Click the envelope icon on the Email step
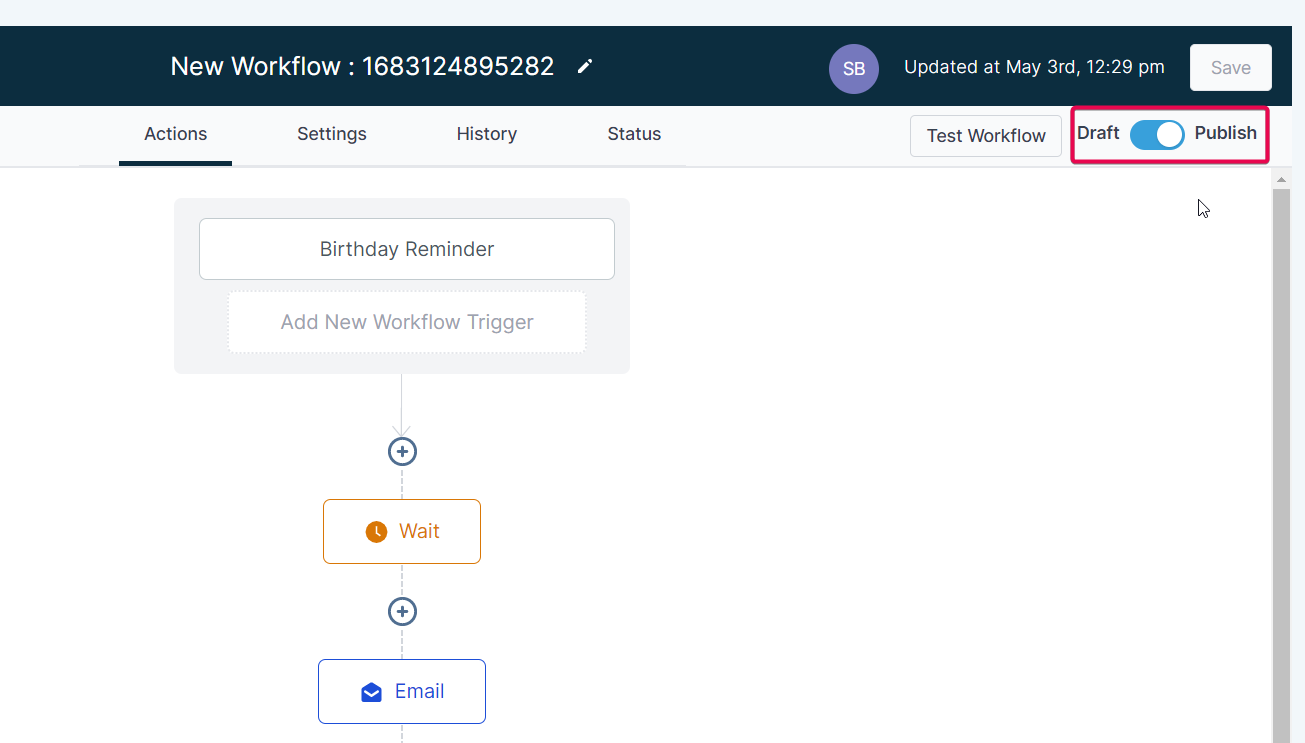Viewport: 1305px width, 743px height. (371, 691)
